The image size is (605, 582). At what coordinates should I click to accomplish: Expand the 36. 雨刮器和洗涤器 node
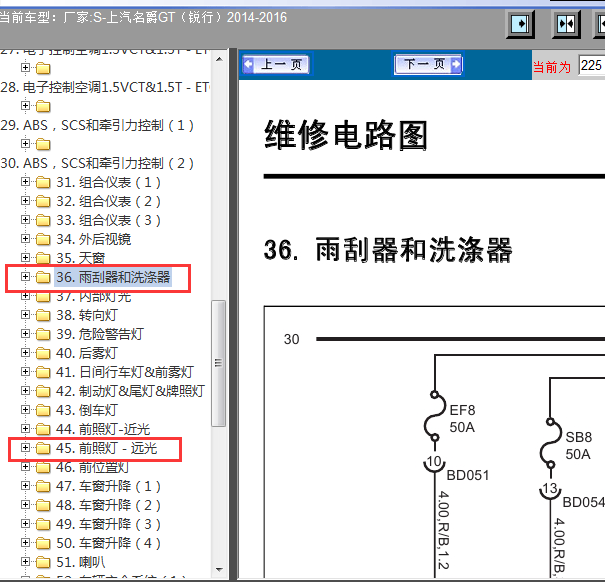pos(25,276)
